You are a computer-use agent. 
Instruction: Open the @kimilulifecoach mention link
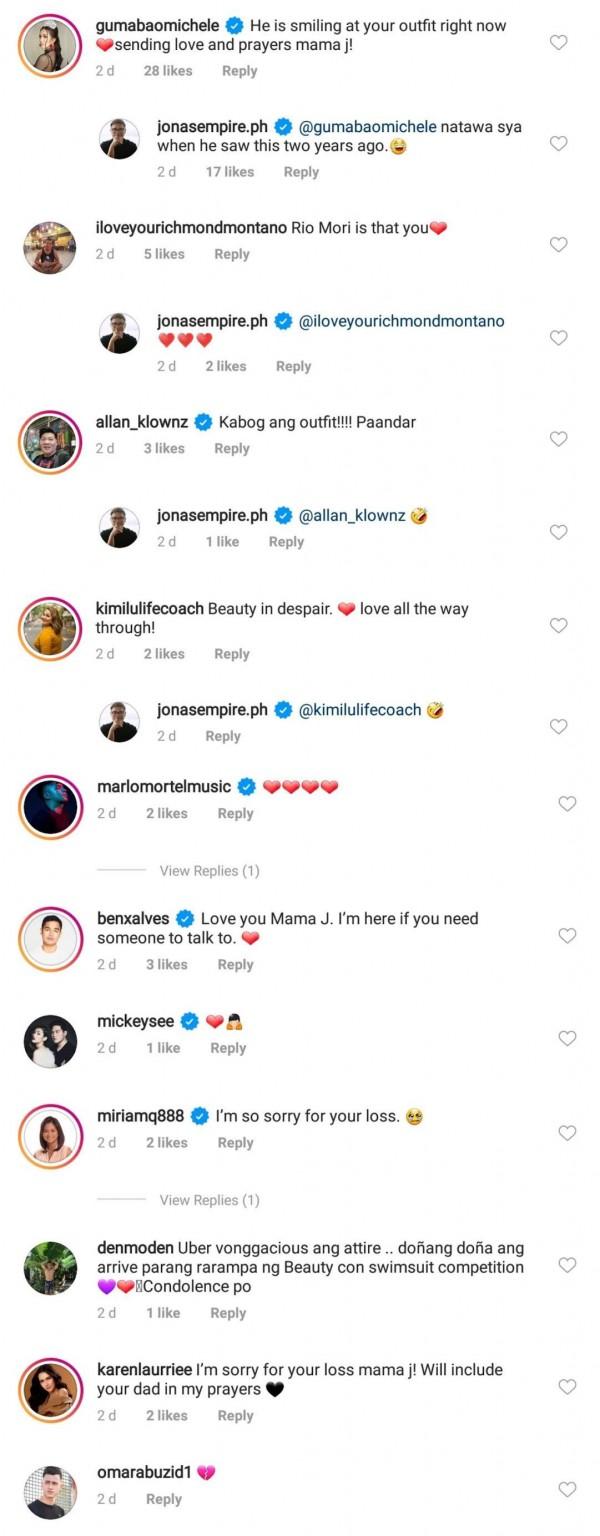[361, 710]
